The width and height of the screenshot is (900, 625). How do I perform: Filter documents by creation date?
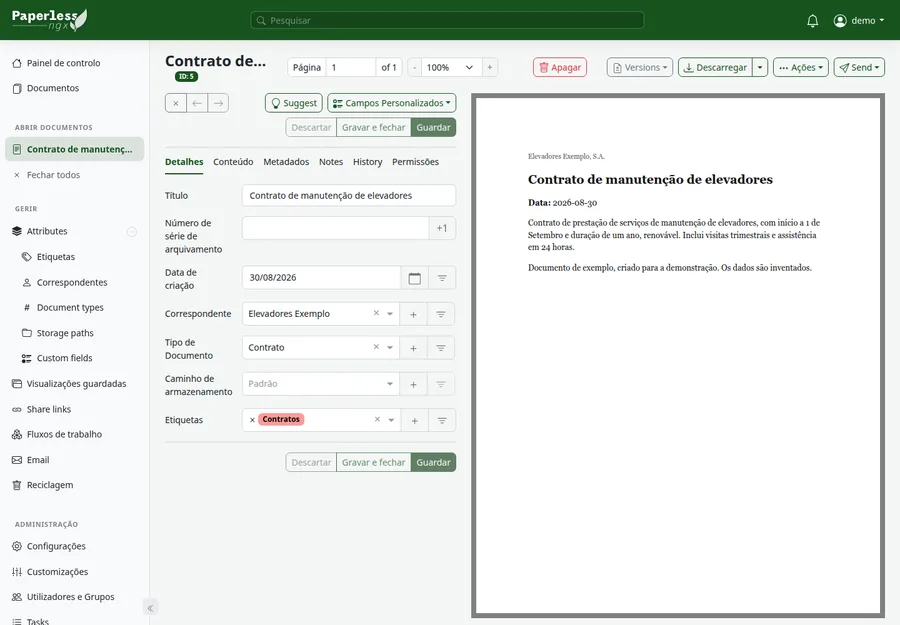tap(442, 278)
